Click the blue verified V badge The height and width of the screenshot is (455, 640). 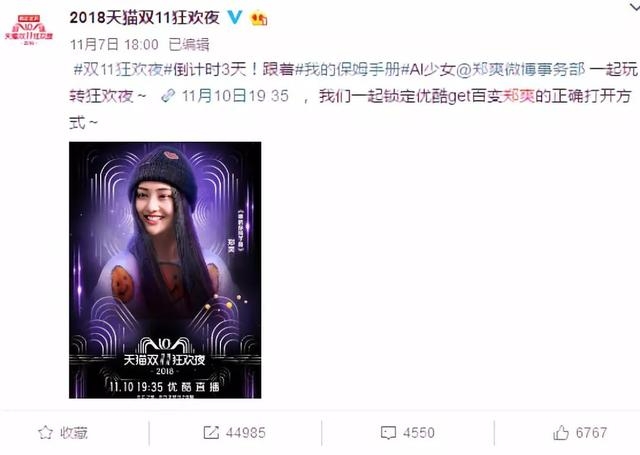click(x=235, y=17)
